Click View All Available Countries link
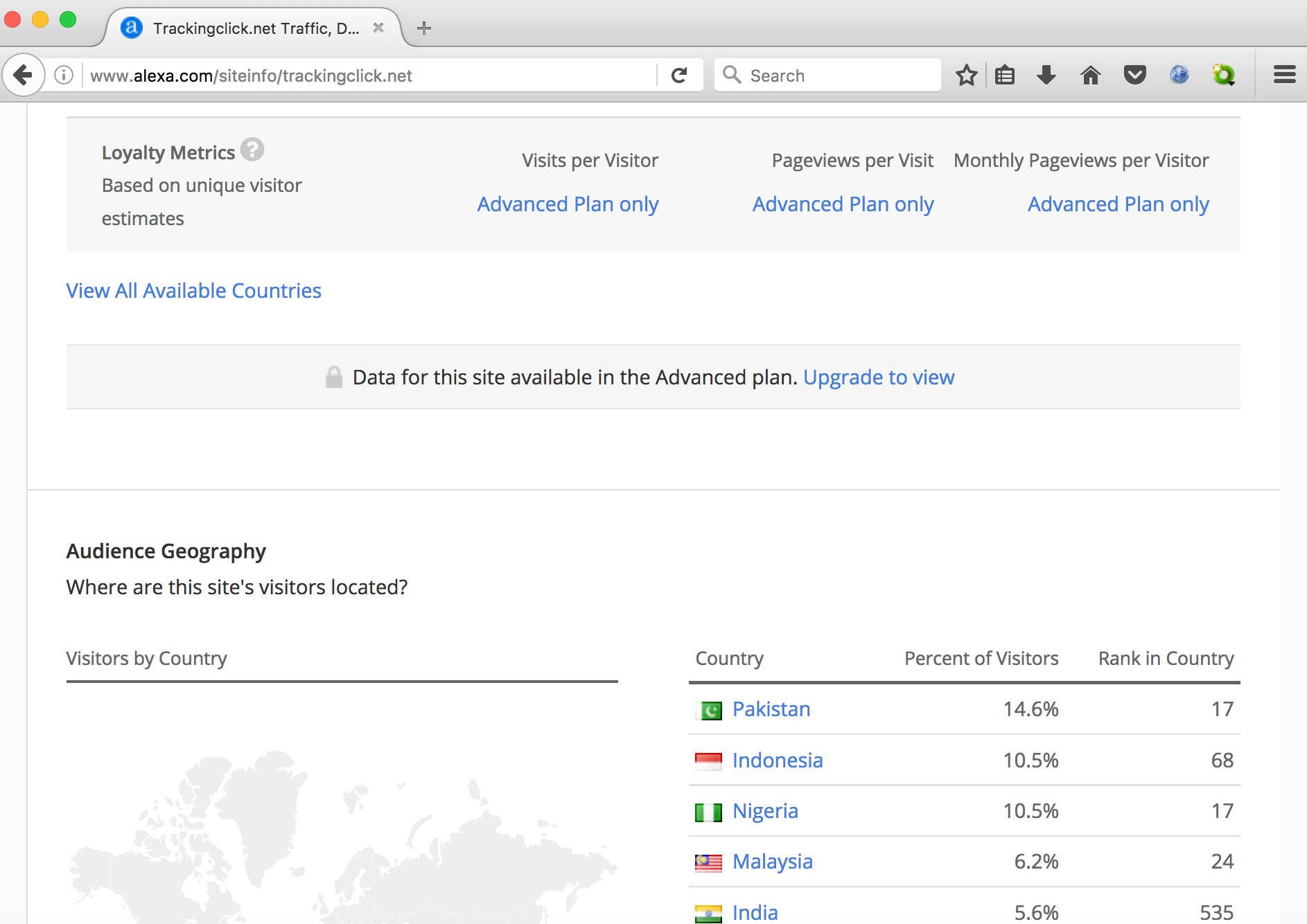This screenshot has width=1307, height=924. pos(193,291)
